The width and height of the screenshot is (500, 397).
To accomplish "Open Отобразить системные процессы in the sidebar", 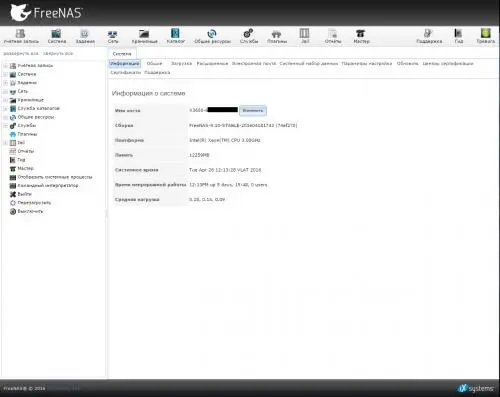I will (x=51, y=177).
